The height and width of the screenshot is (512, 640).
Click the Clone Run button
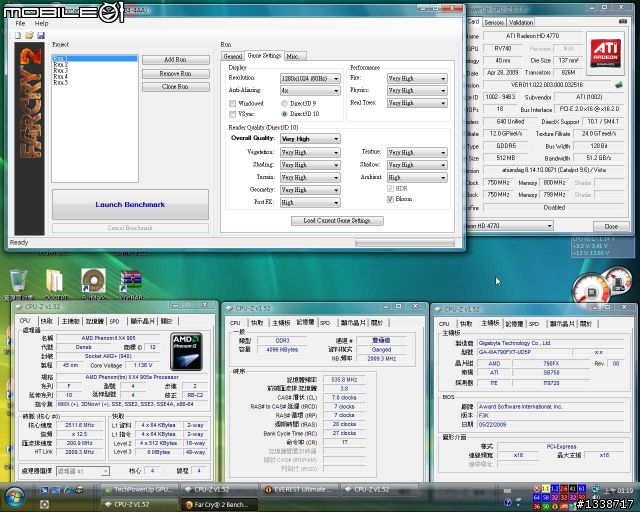[x=176, y=87]
